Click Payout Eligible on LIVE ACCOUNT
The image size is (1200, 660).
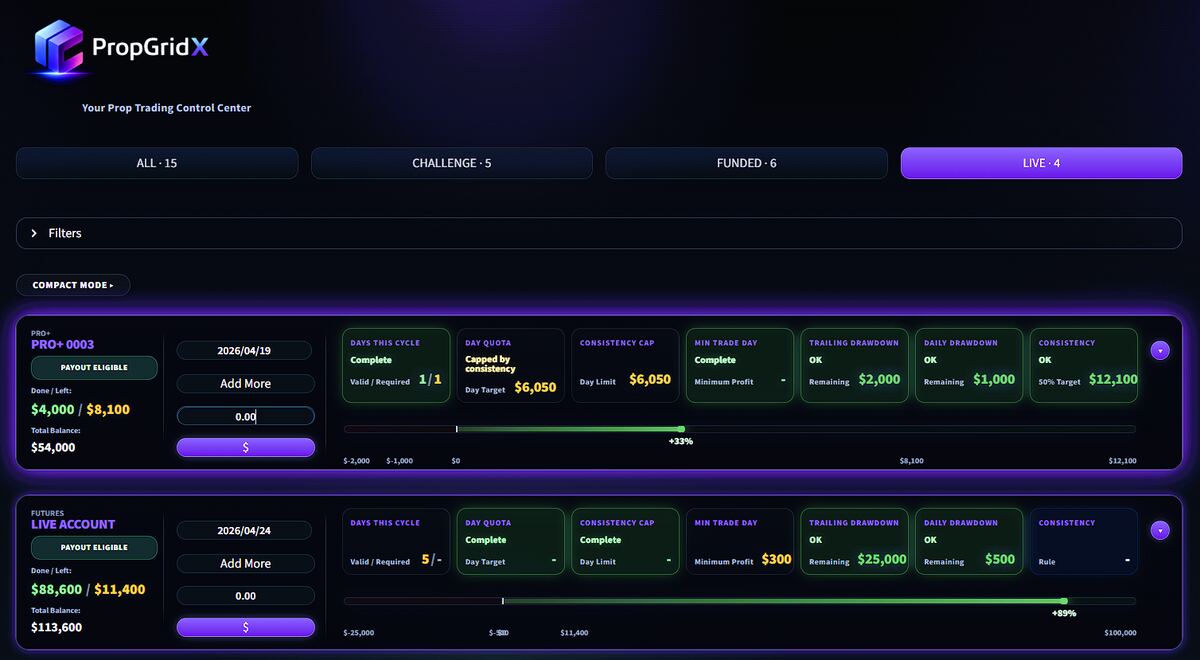coord(94,548)
